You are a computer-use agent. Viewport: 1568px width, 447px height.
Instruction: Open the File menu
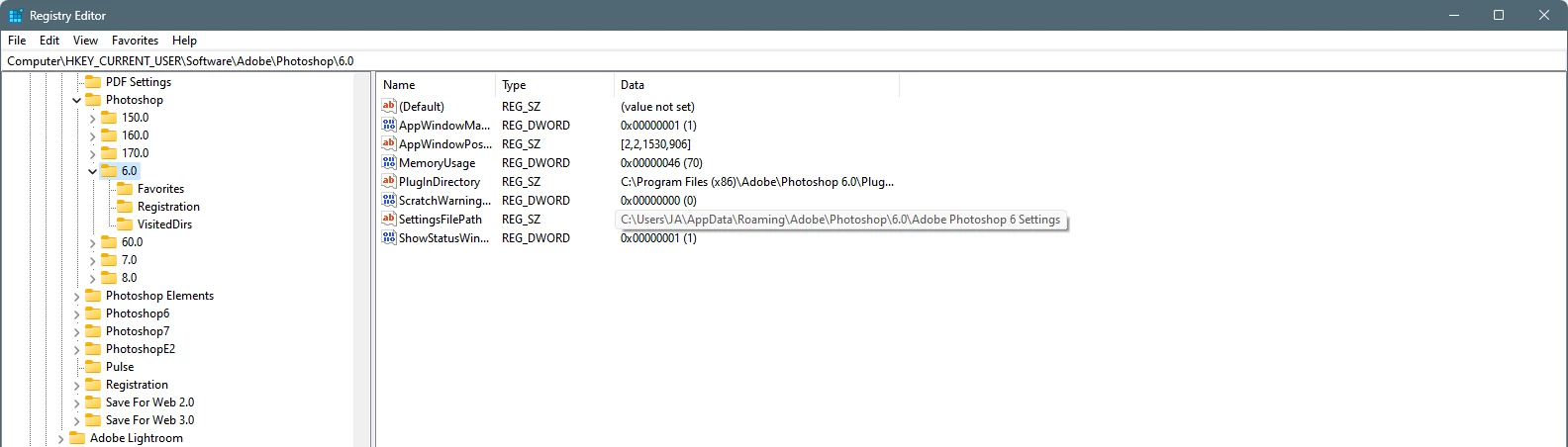[17, 41]
